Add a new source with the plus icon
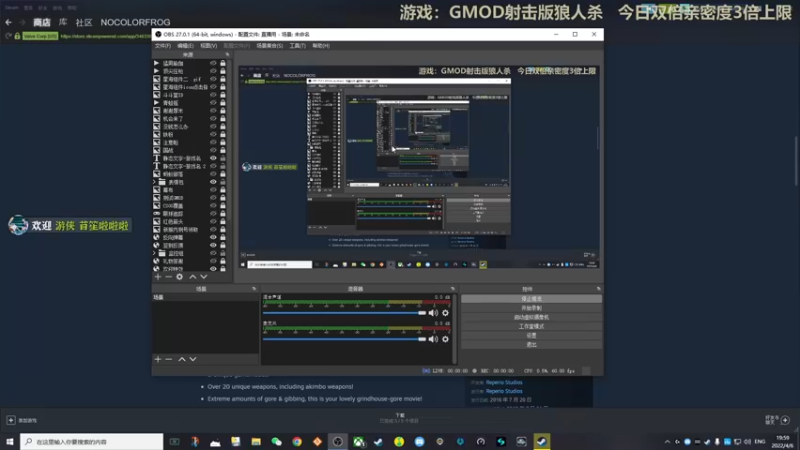The image size is (800, 450). click(158, 277)
